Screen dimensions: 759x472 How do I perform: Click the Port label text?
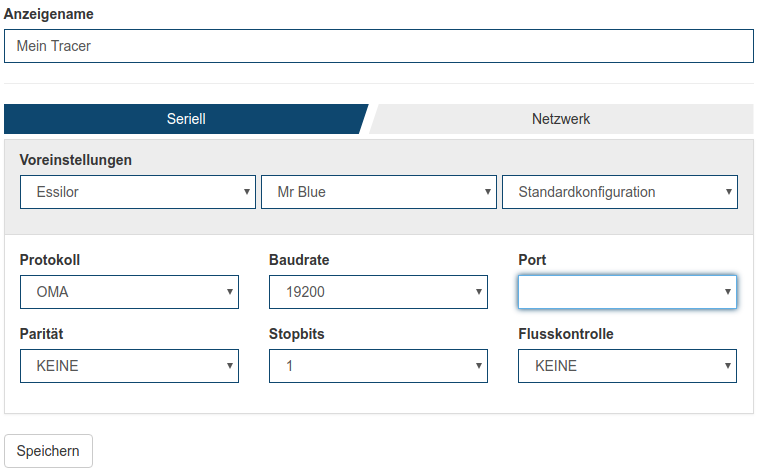pos(532,260)
